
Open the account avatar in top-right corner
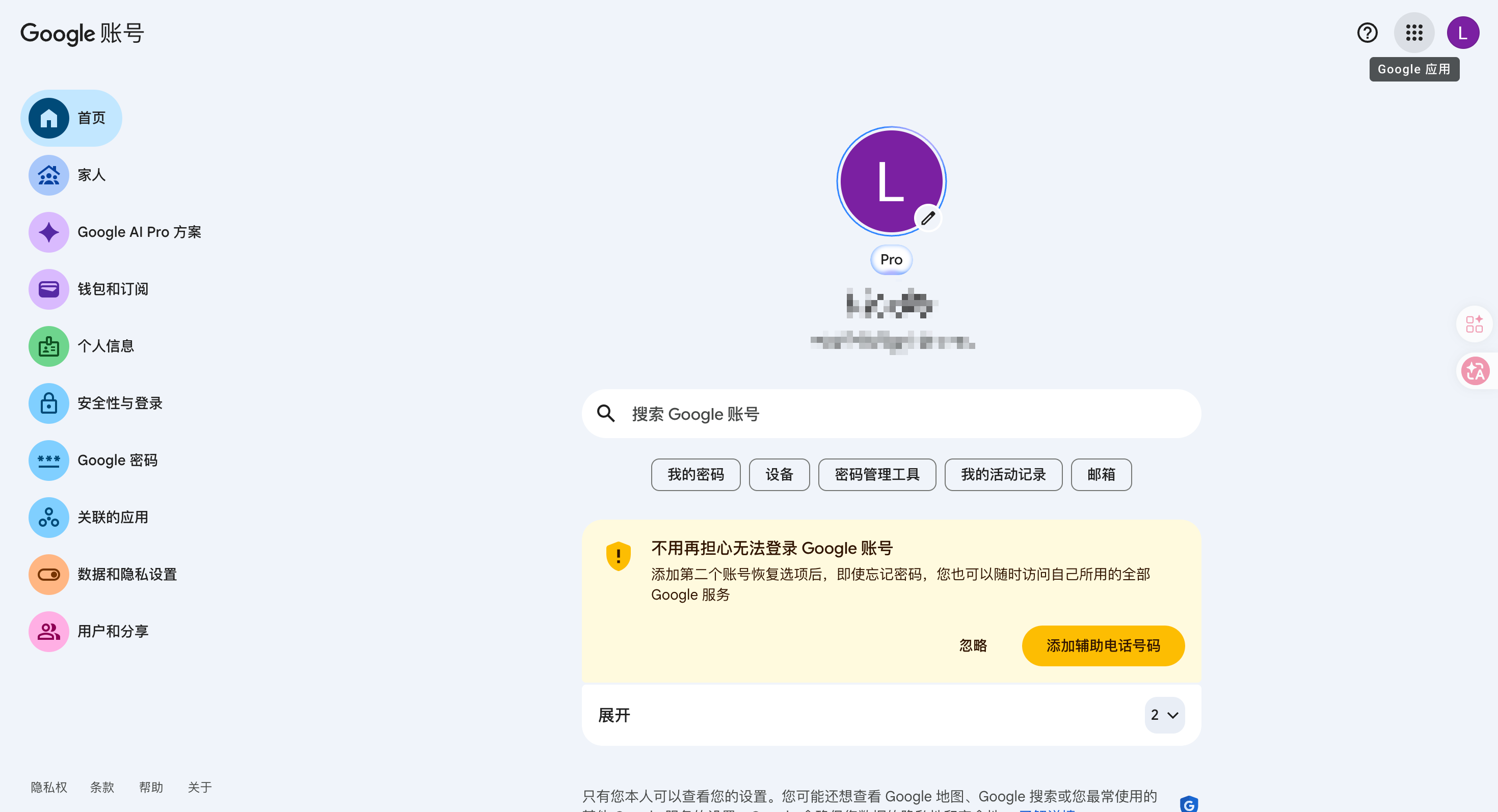1462,33
